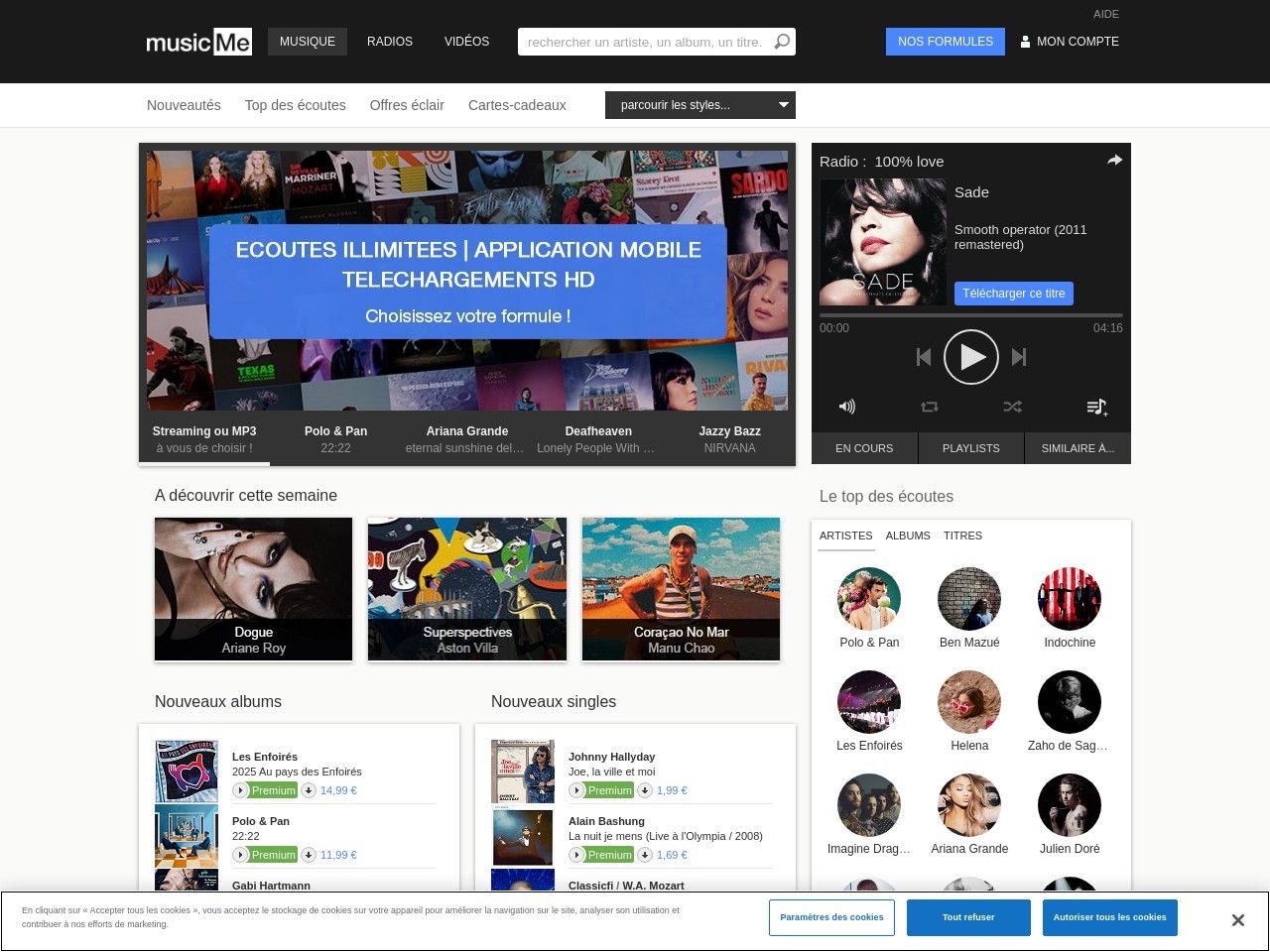Screen dimensions: 1270x952
Task: Play Les Enfoirés album Premium icon
Action: tap(240, 790)
